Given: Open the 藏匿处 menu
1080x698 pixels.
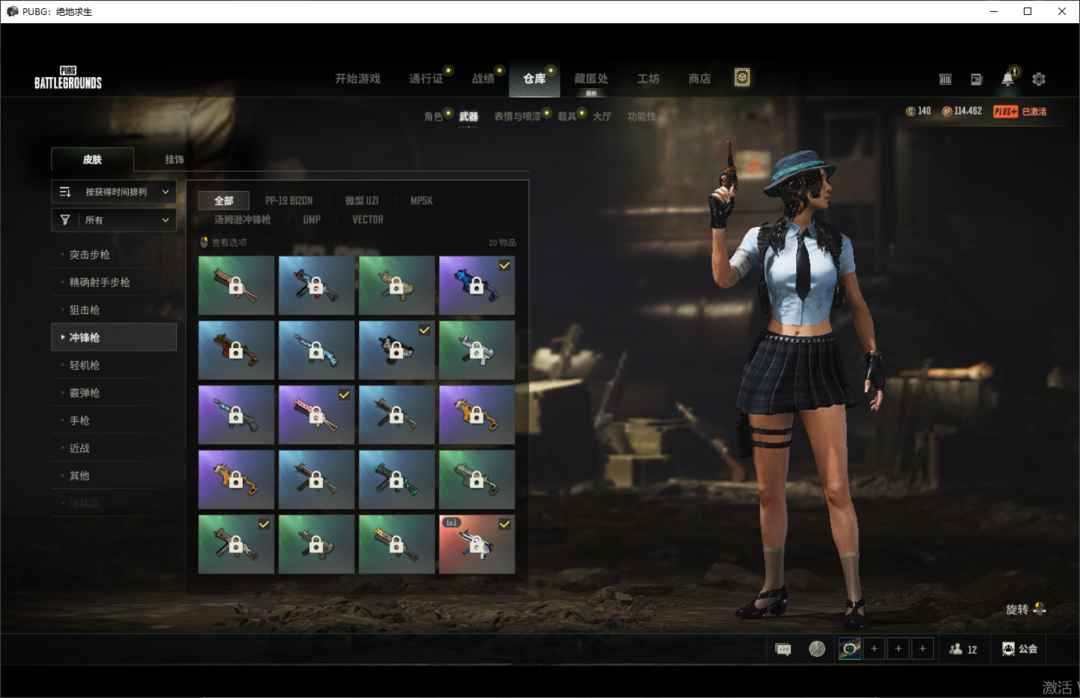Looking at the screenshot, I should coord(591,79).
